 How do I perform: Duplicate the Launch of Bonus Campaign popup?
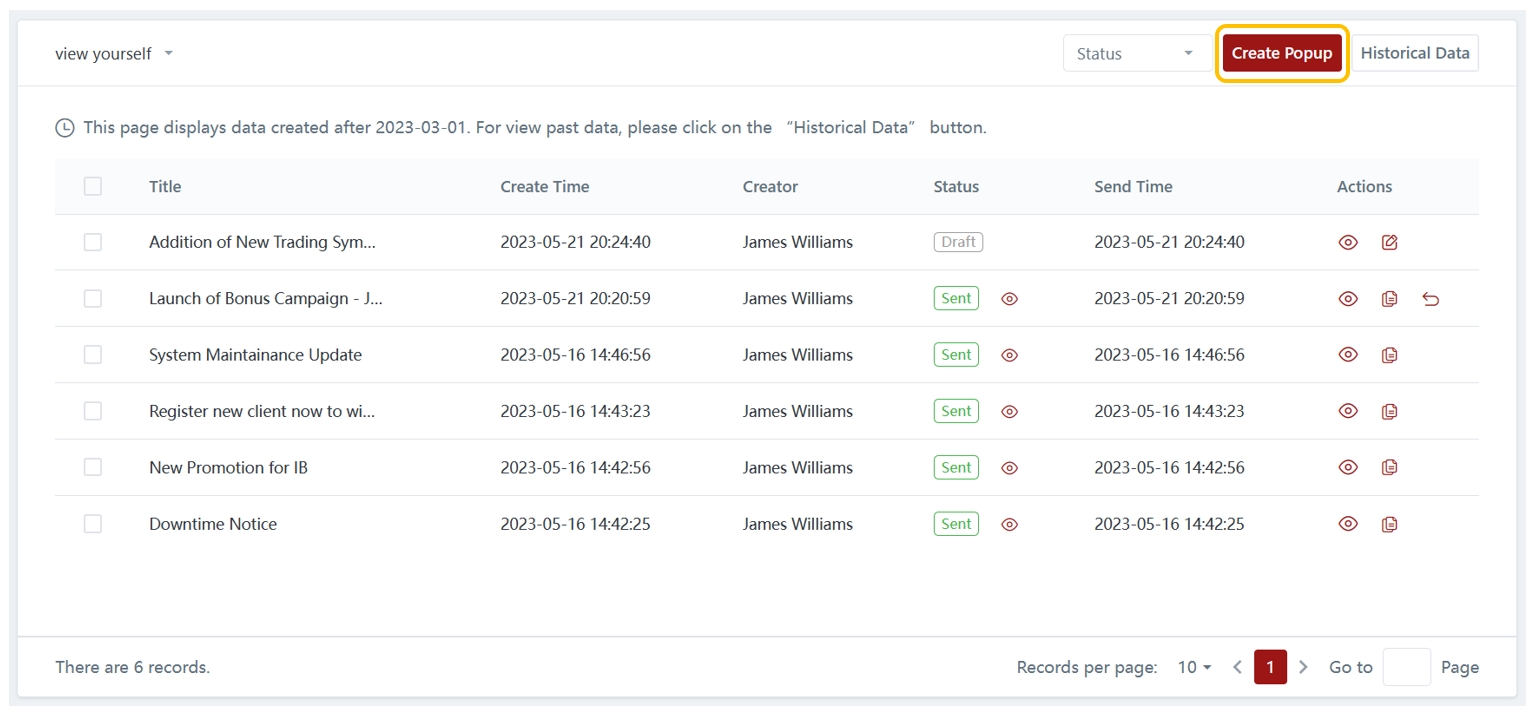coord(1389,299)
